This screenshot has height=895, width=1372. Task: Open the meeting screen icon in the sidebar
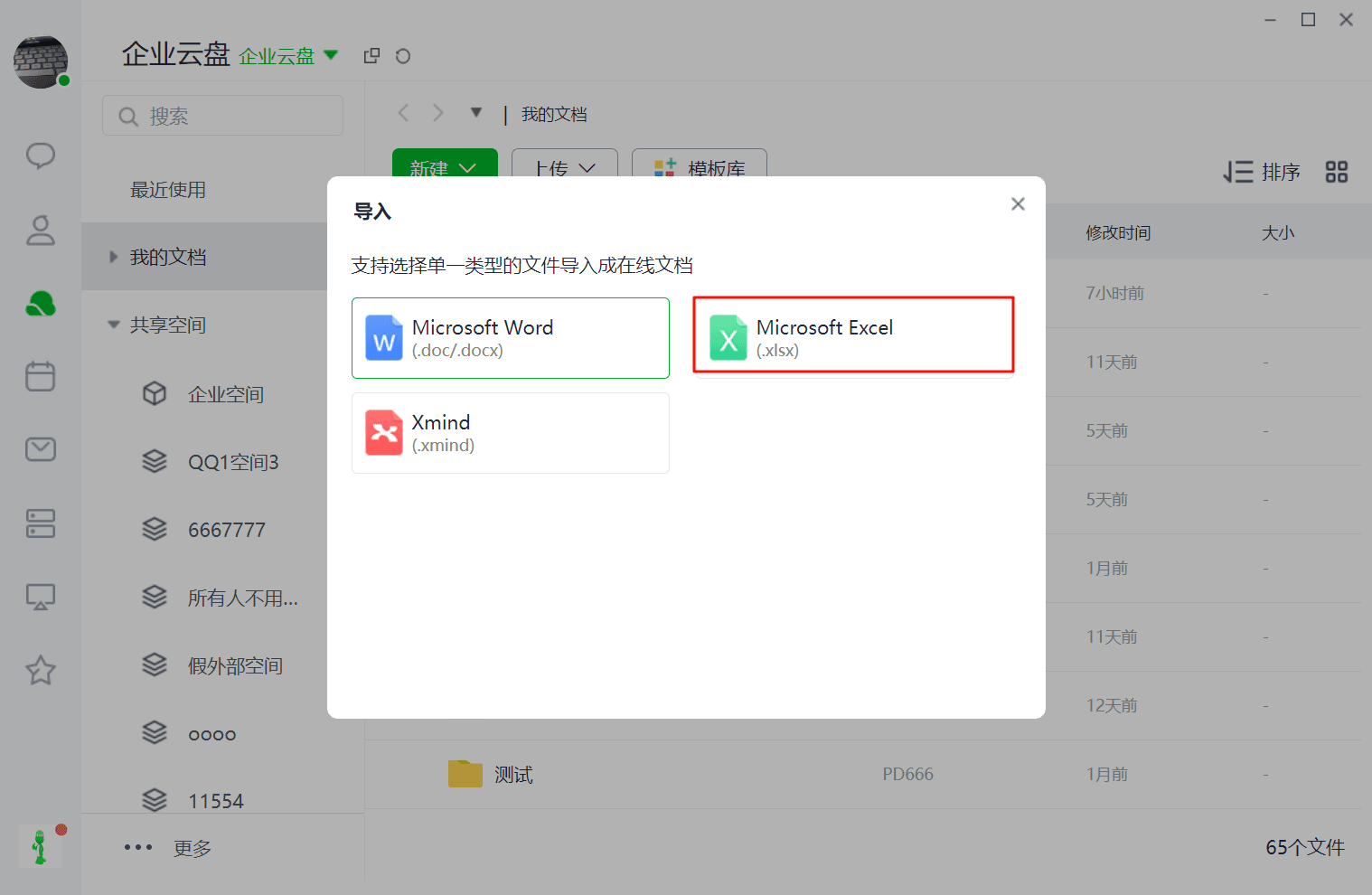pyautogui.click(x=41, y=597)
